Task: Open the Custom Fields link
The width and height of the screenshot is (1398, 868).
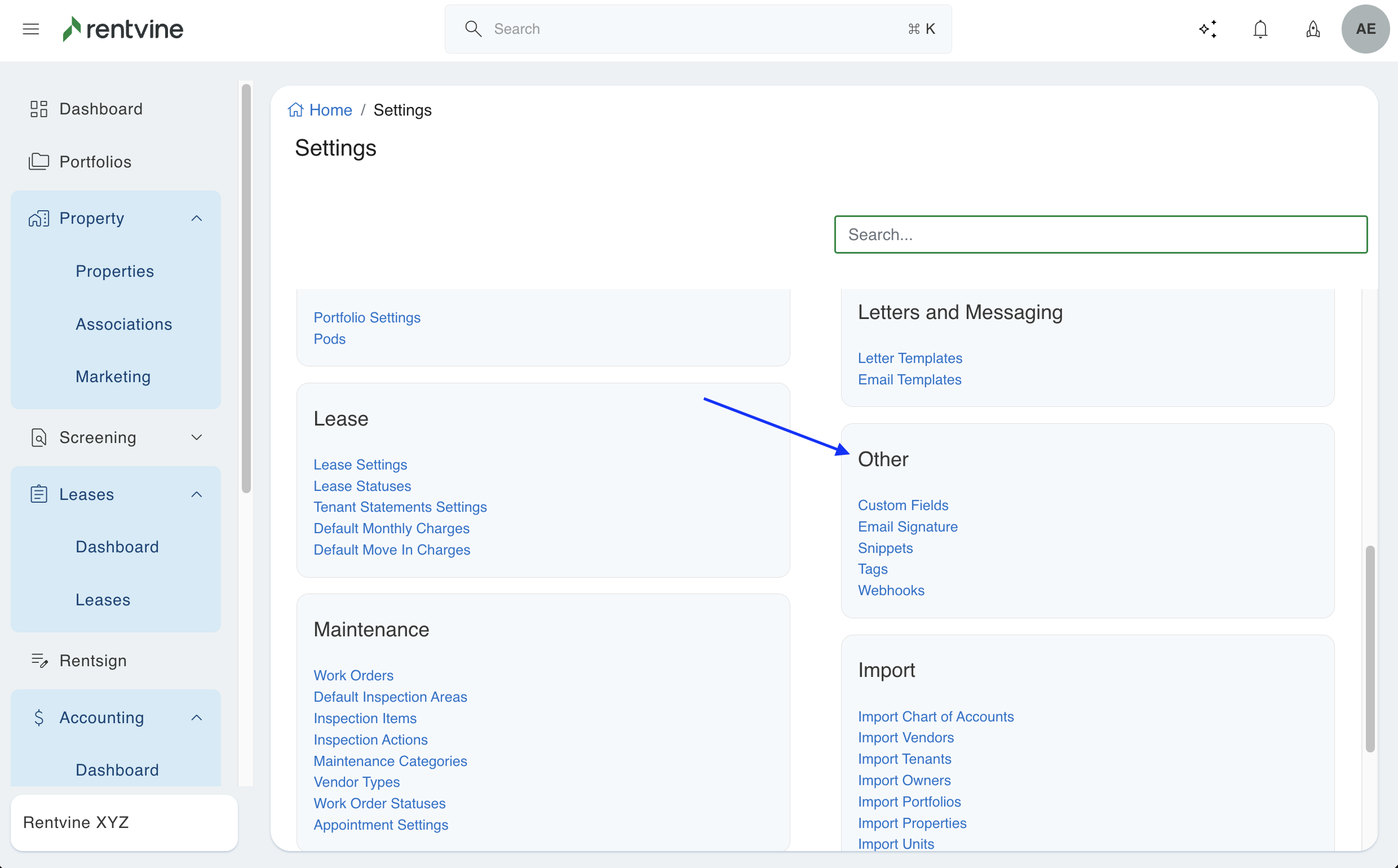Action: (x=902, y=505)
